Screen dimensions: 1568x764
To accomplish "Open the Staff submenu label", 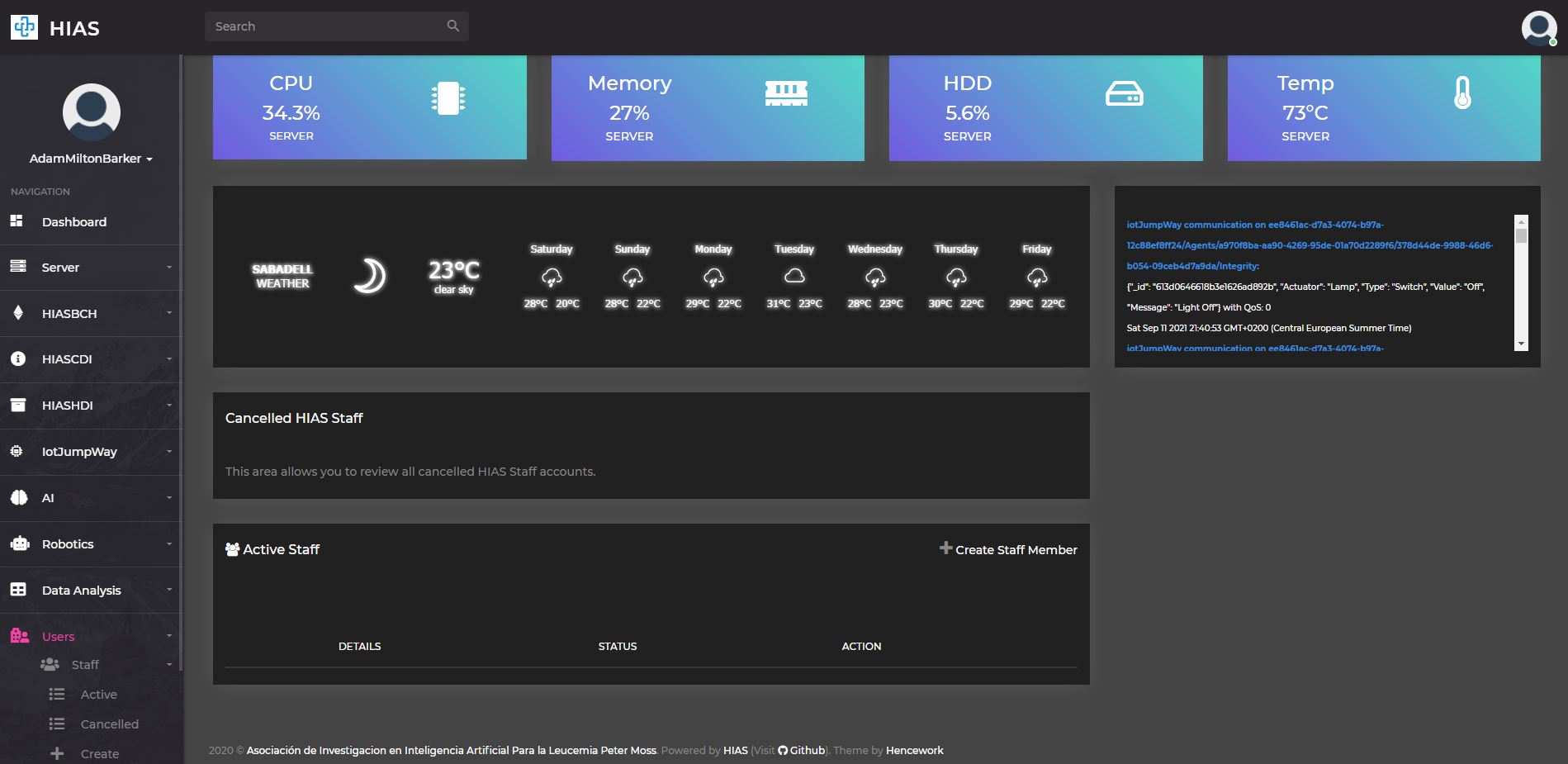I will tap(85, 665).
